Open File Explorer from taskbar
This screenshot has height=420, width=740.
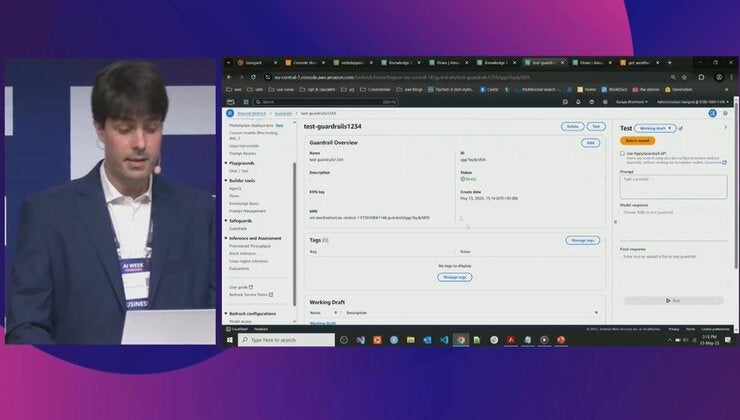pyautogui.click(x=411, y=340)
